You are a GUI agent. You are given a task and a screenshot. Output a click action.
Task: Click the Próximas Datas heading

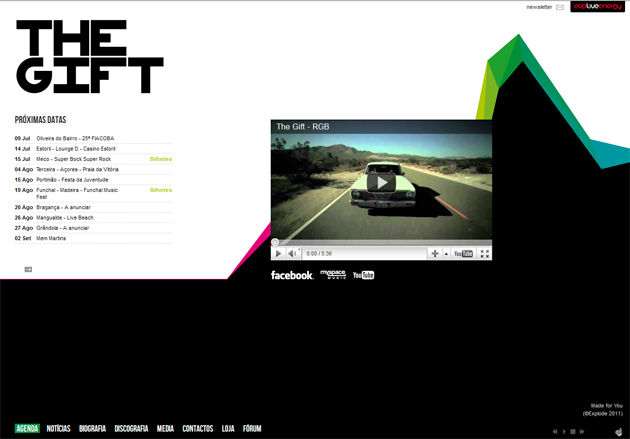click(40, 120)
